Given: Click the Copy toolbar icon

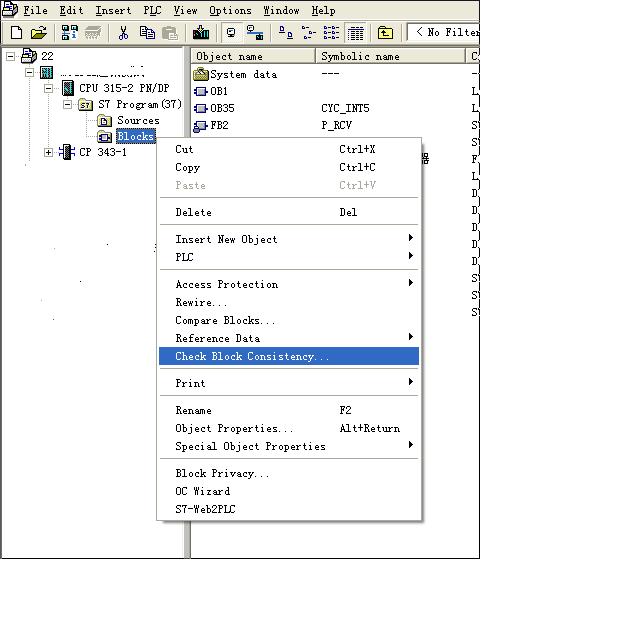Looking at the screenshot, I should point(147,33).
